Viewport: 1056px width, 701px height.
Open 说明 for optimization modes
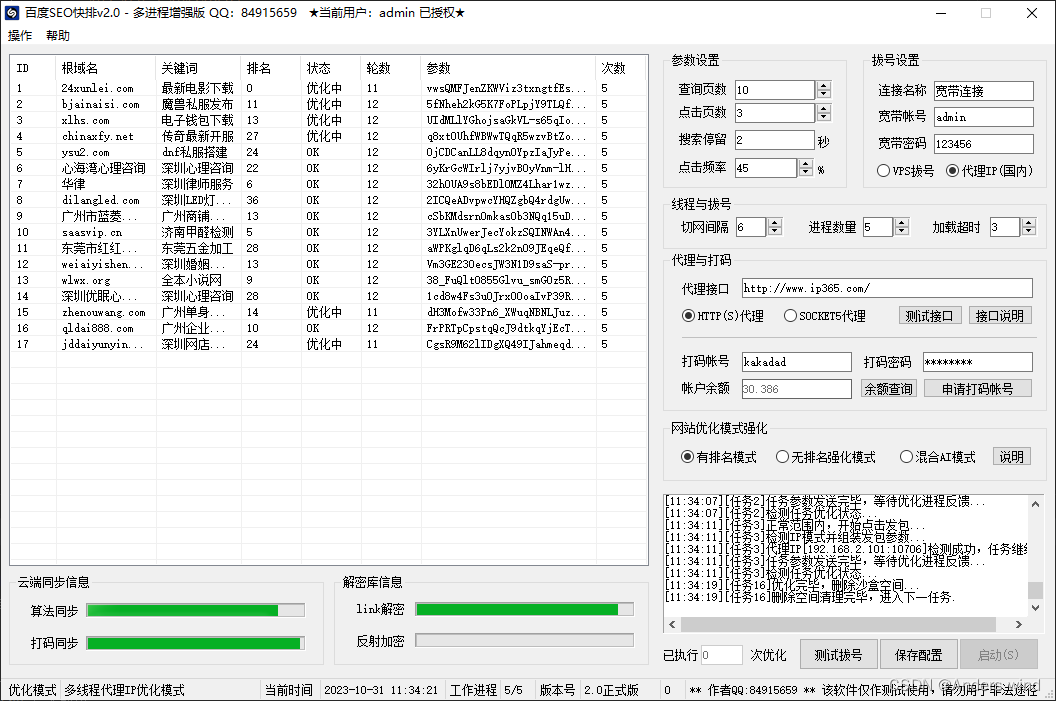coord(1012,457)
